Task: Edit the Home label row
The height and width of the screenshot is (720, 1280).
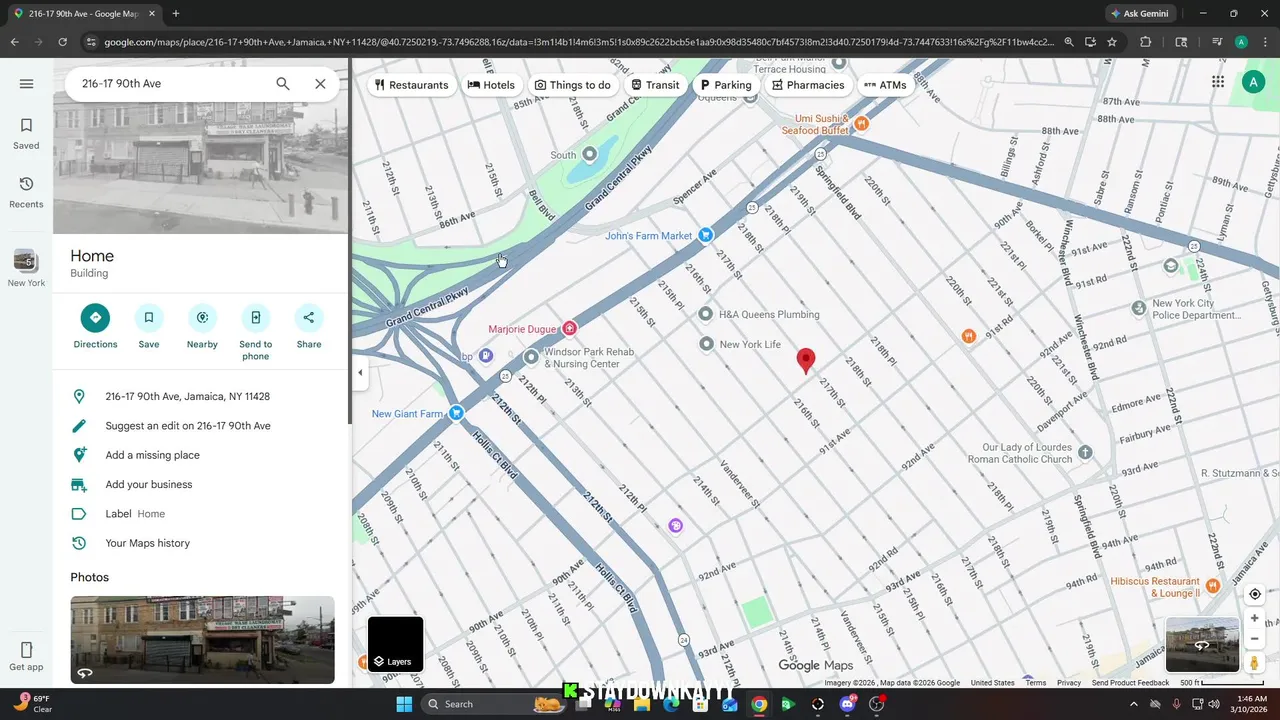Action: coord(201,514)
